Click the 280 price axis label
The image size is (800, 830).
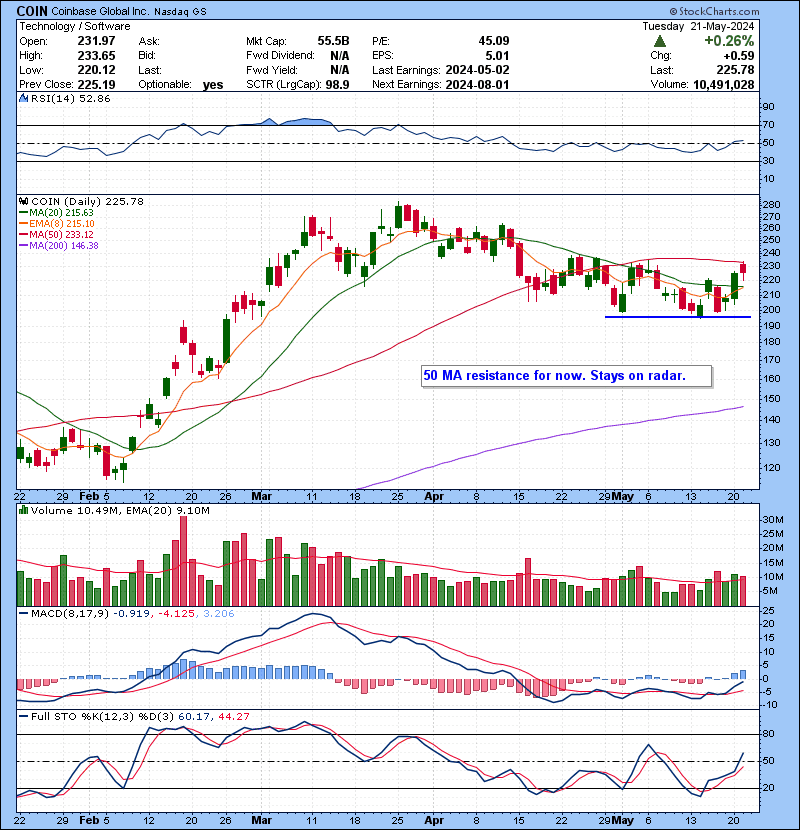[772, 205]
